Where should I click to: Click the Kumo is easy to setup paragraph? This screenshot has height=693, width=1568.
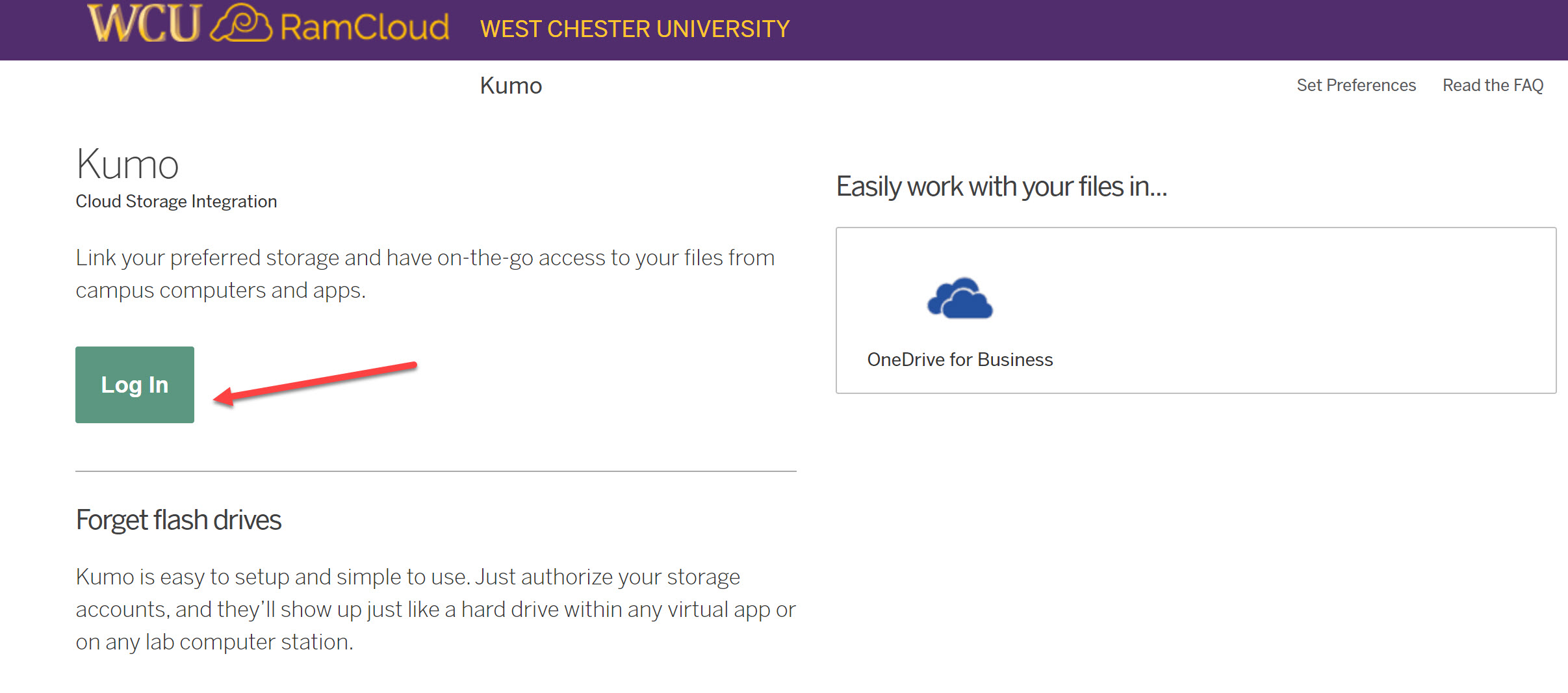coord(435,609)
